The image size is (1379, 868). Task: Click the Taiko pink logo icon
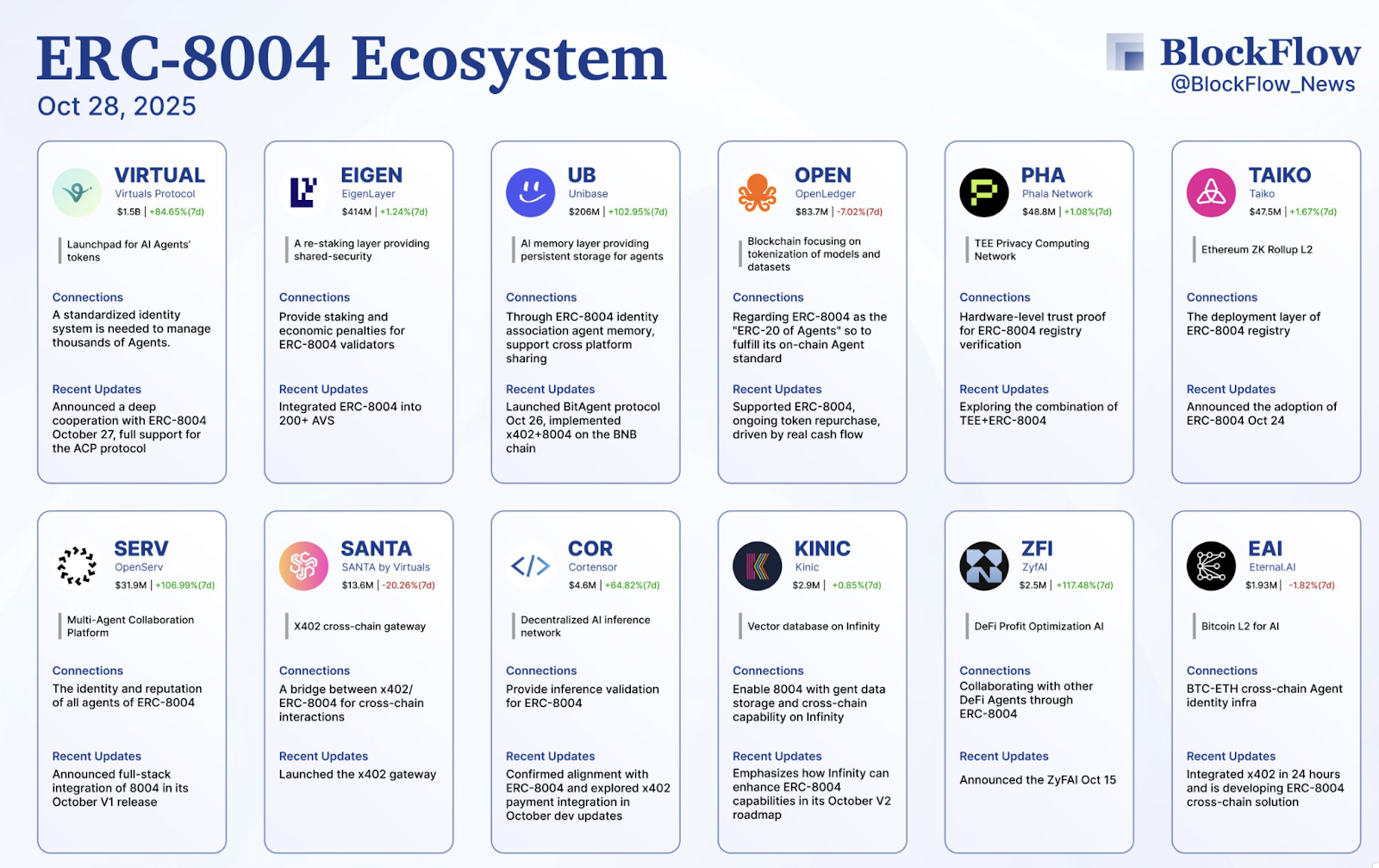click(x=1210, y=191)
